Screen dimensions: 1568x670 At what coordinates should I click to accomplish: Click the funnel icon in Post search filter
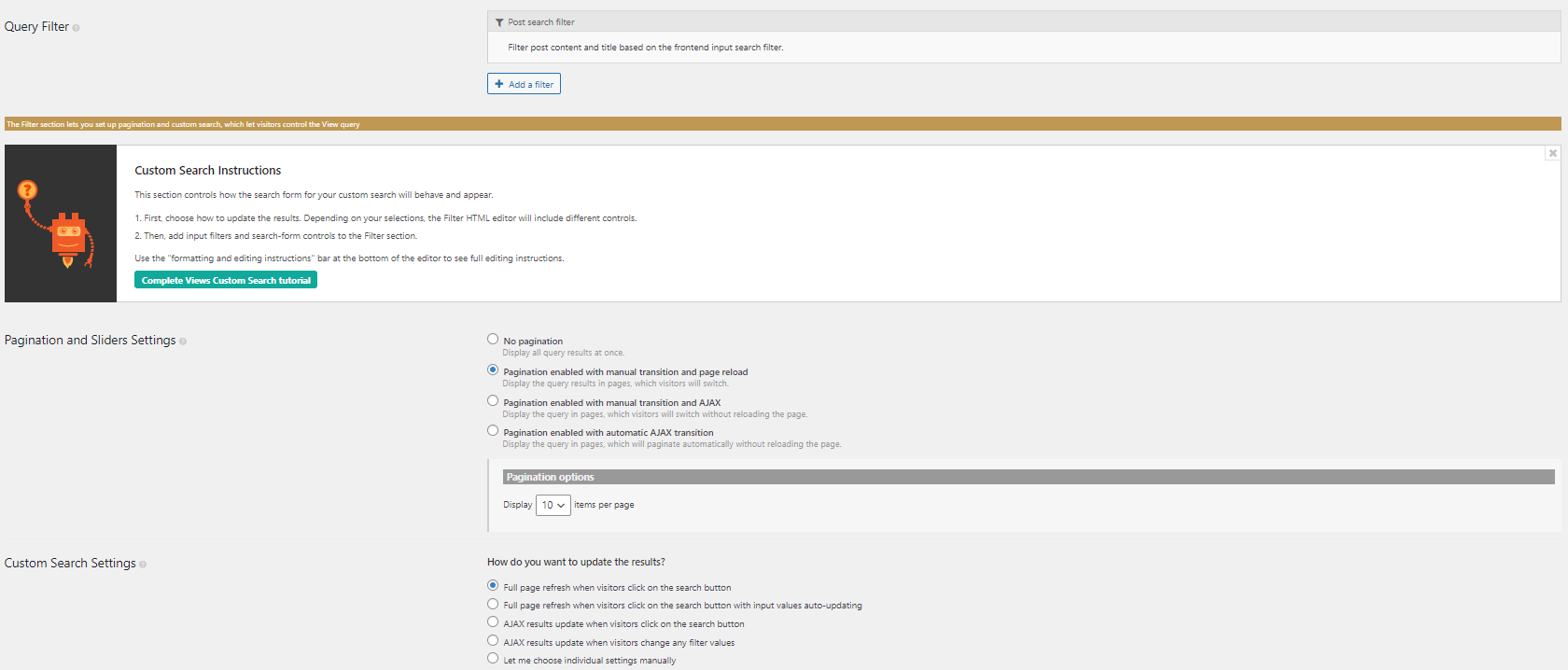click(x=499, y=22)
